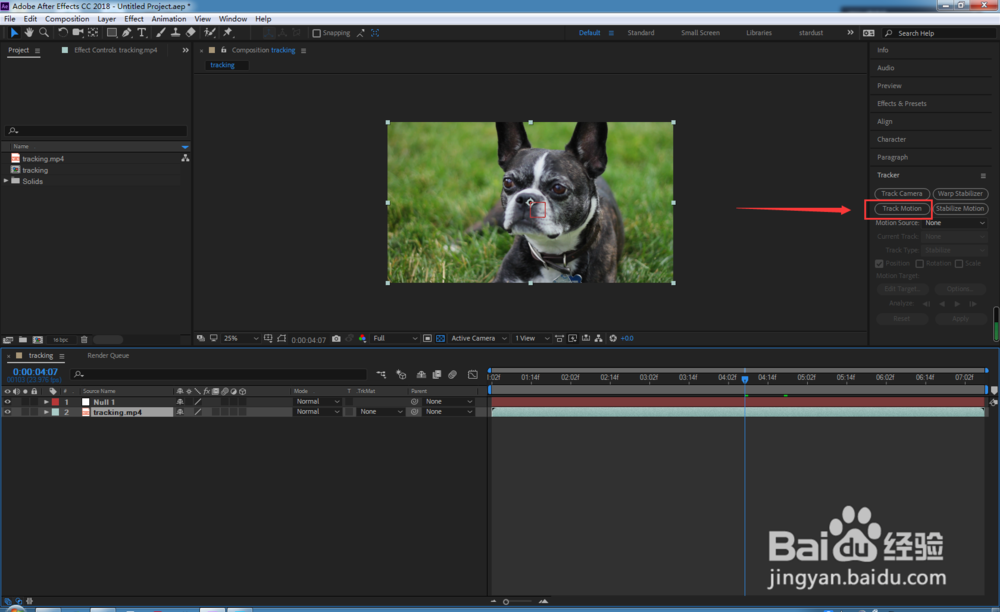1000x612 pixels.
Task: Select the Horizontal Type tool
Action: [142, 33]
